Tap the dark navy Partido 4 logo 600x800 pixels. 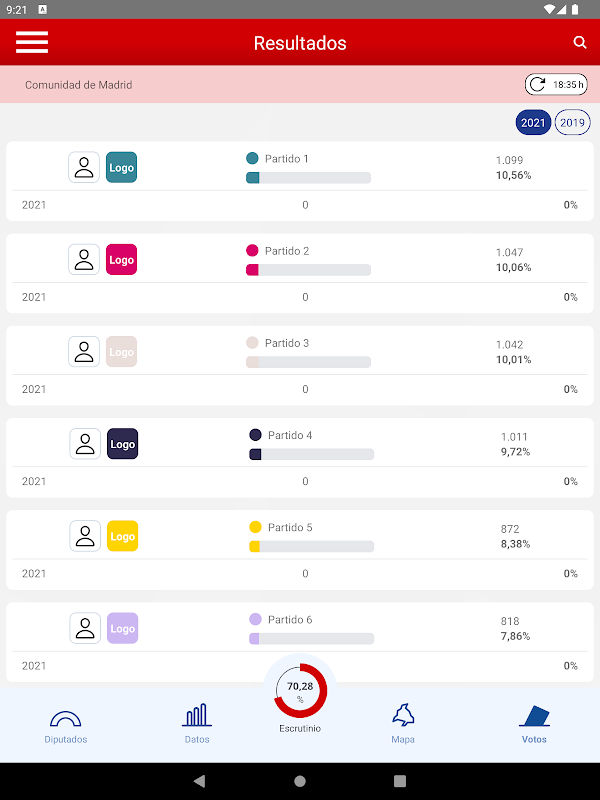point(122,444)
